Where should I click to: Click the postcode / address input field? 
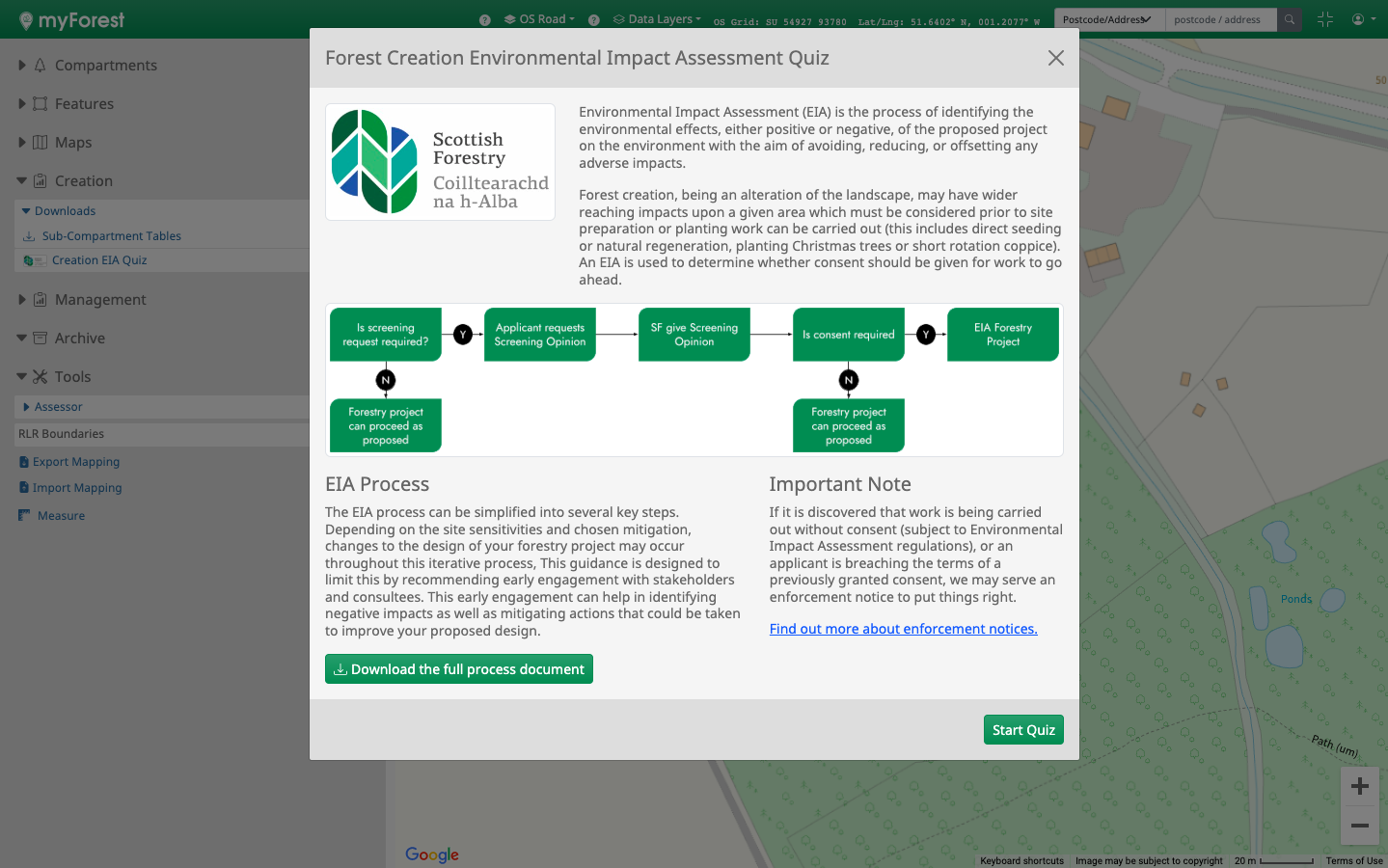[x=1219, y=19]
